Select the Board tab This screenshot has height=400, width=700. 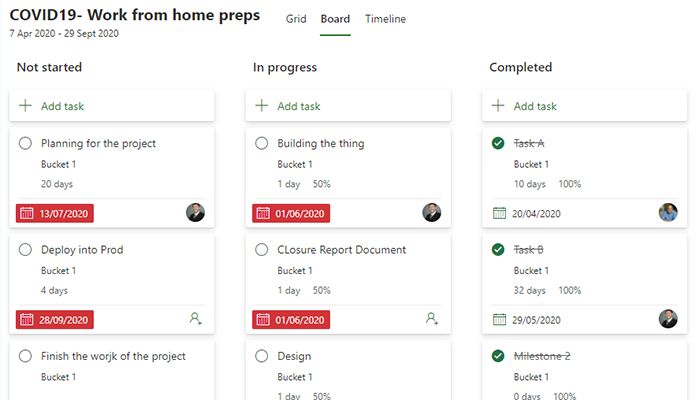pyautogui.click(x=335, y=19)
